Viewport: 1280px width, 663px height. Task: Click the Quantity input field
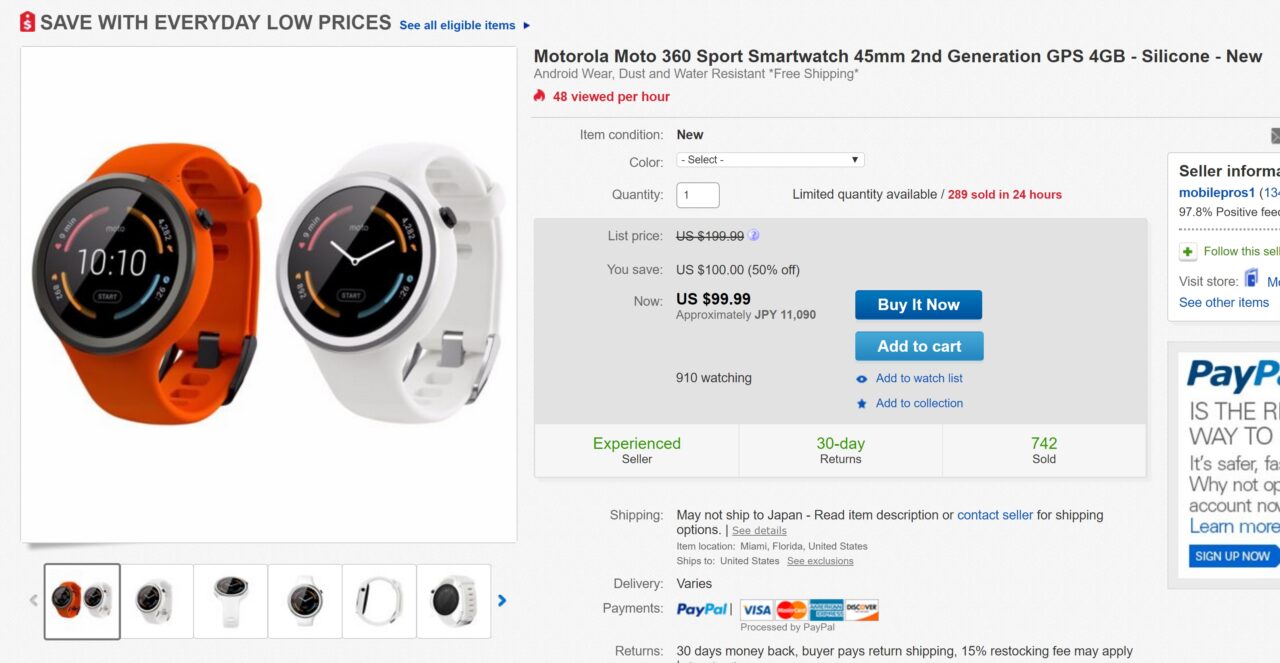point(697,195)
